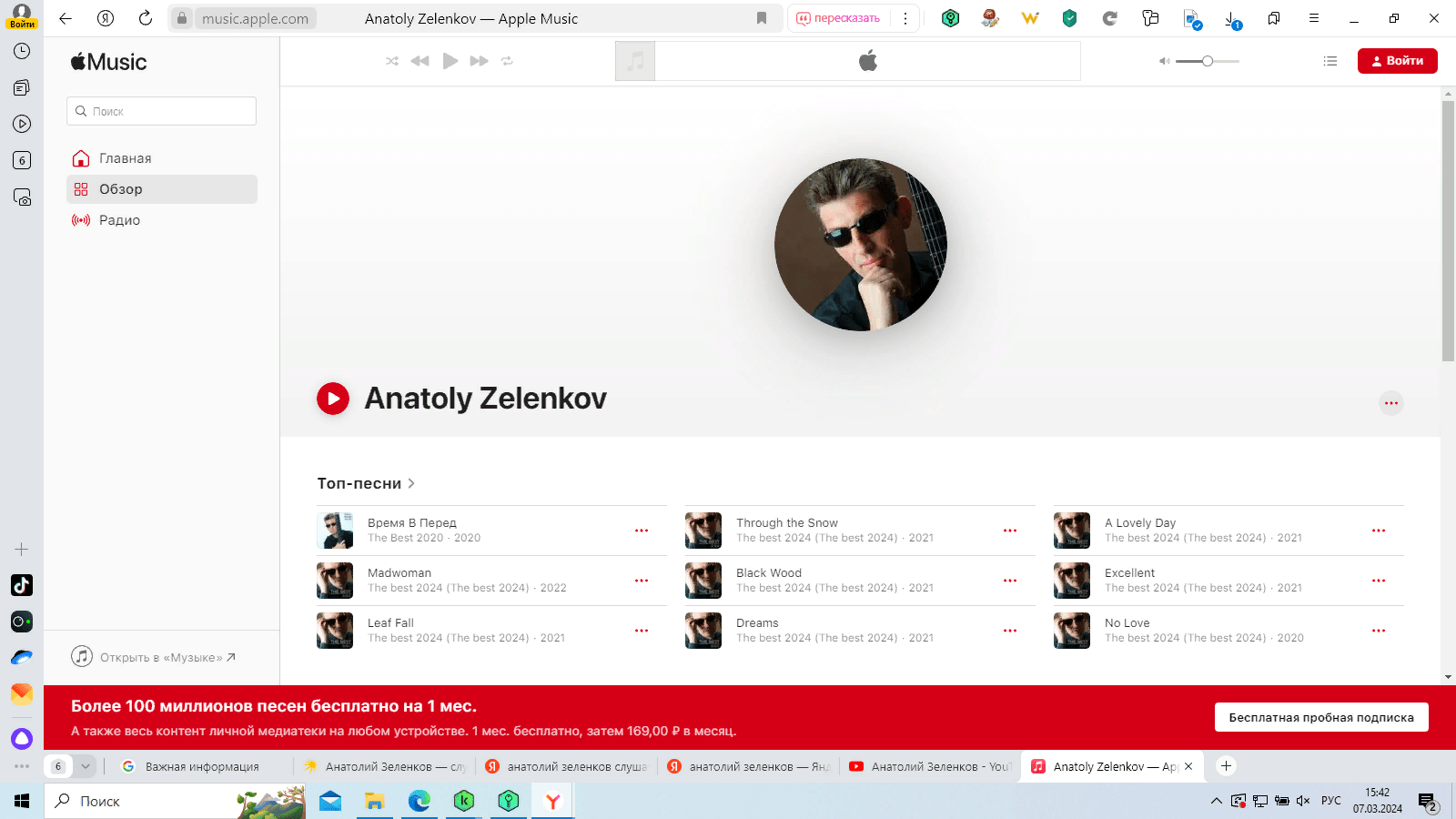Viewport: 1456px width, 819px height.
Task: Click the Бесплатная пробная подписка button
Action: point(1321,717)
